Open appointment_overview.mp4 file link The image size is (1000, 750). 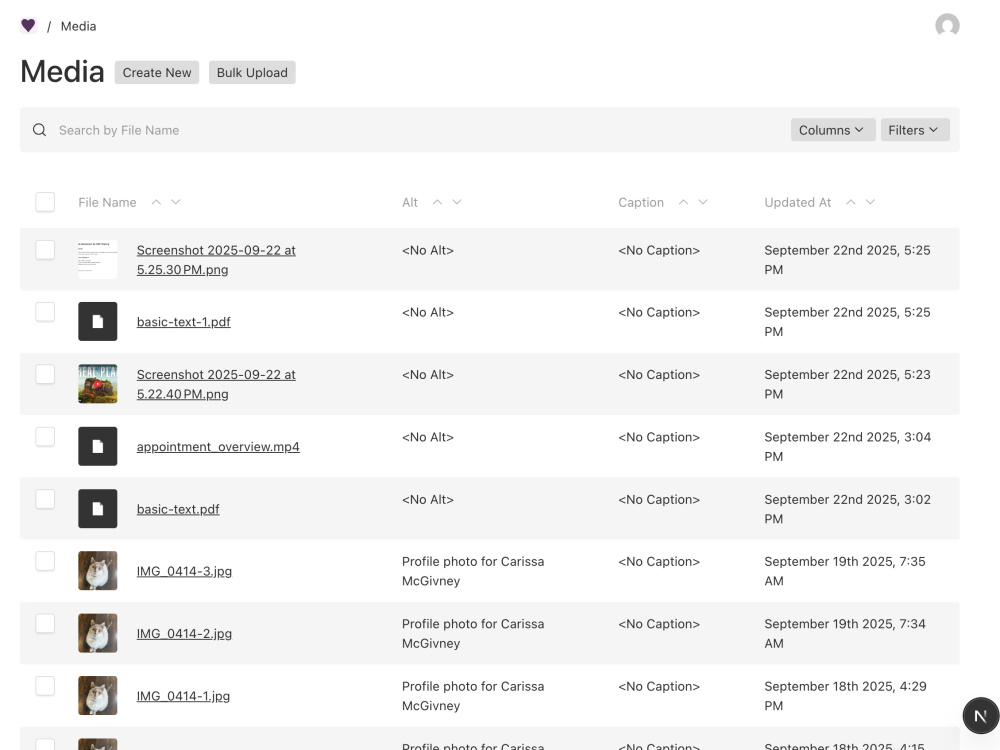[x=218, y=446]
